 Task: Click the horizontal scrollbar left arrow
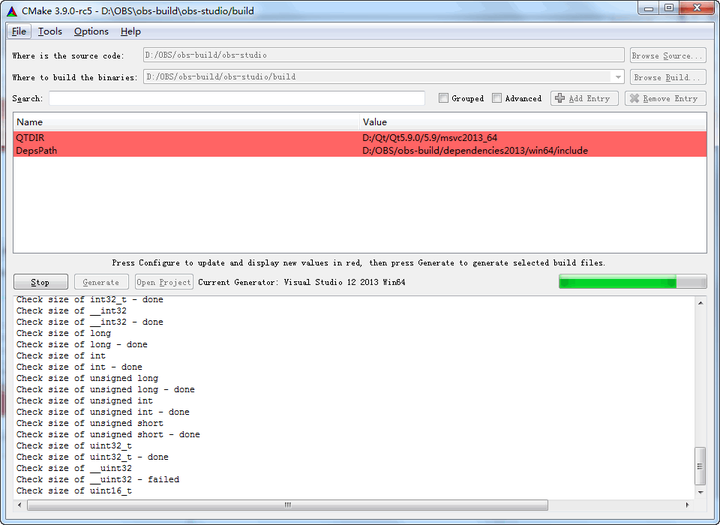(x=19, y=505)
